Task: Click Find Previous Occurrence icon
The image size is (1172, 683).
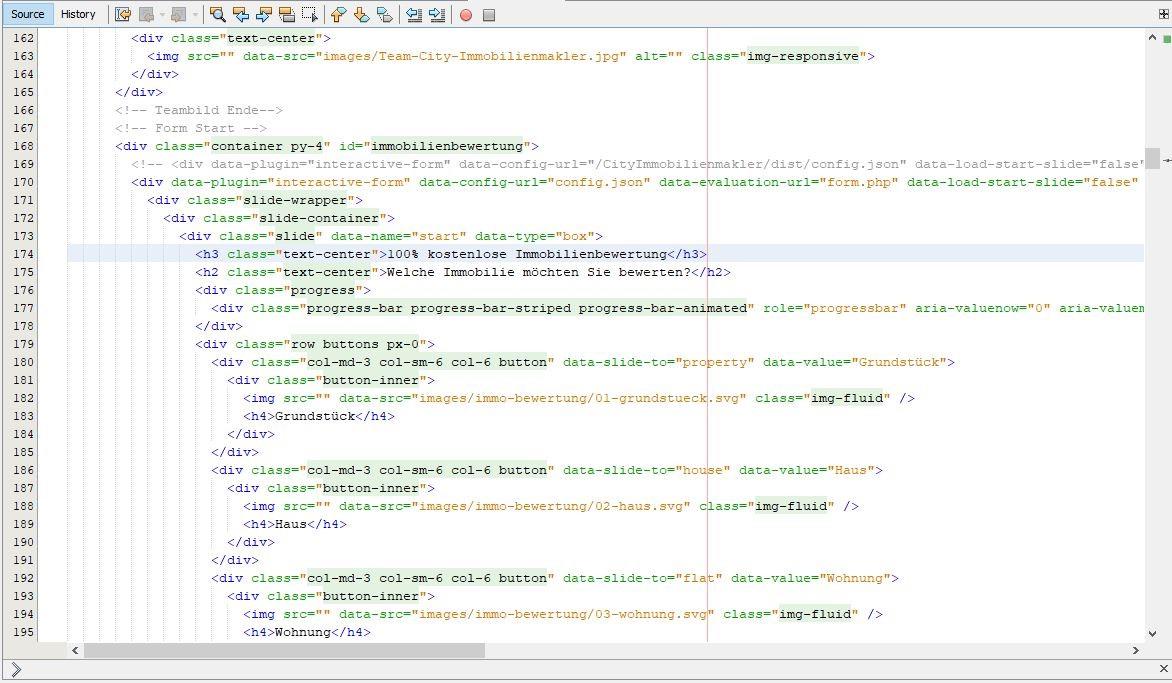Action: [241, 15]
